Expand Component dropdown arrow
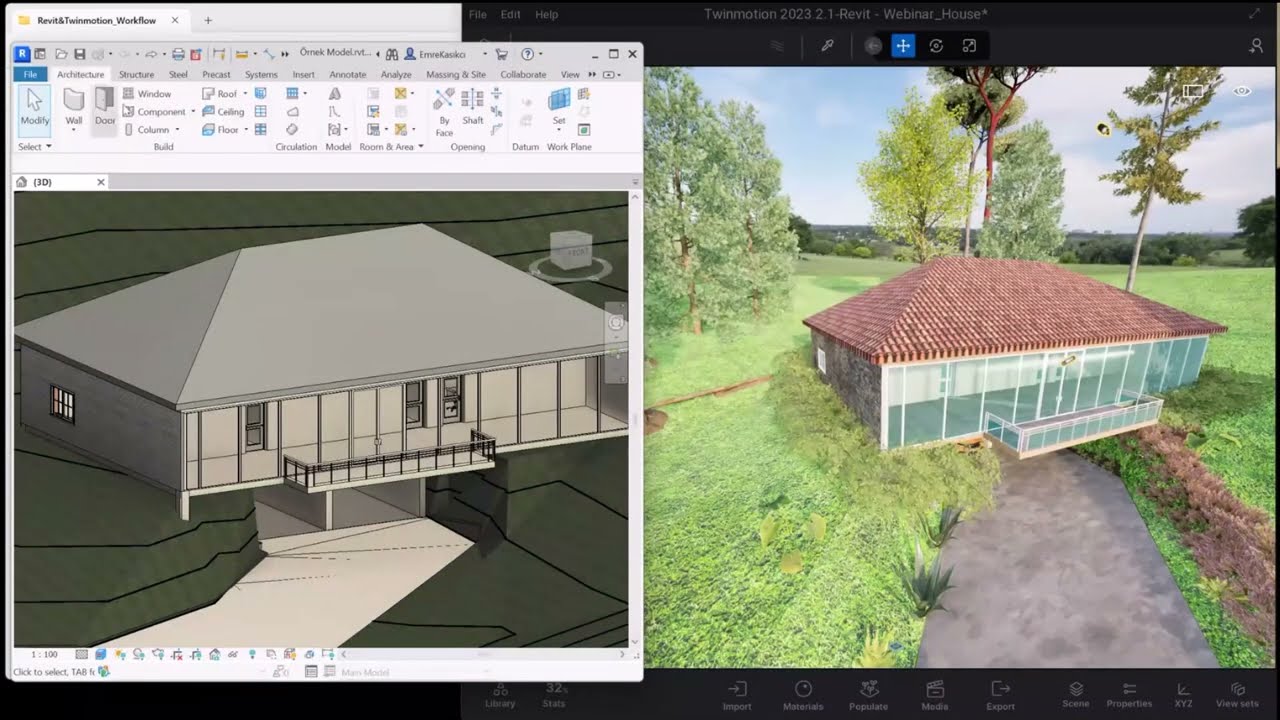The image size is (1280, 720). [x=193, y=111]
